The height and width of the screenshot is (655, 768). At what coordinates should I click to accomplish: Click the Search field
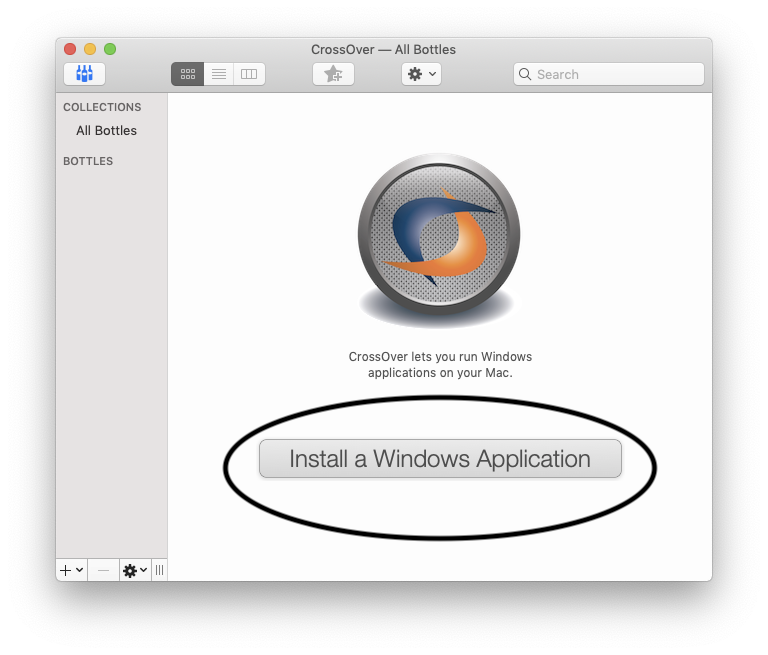pyautogui.click(x=609, y=74)
